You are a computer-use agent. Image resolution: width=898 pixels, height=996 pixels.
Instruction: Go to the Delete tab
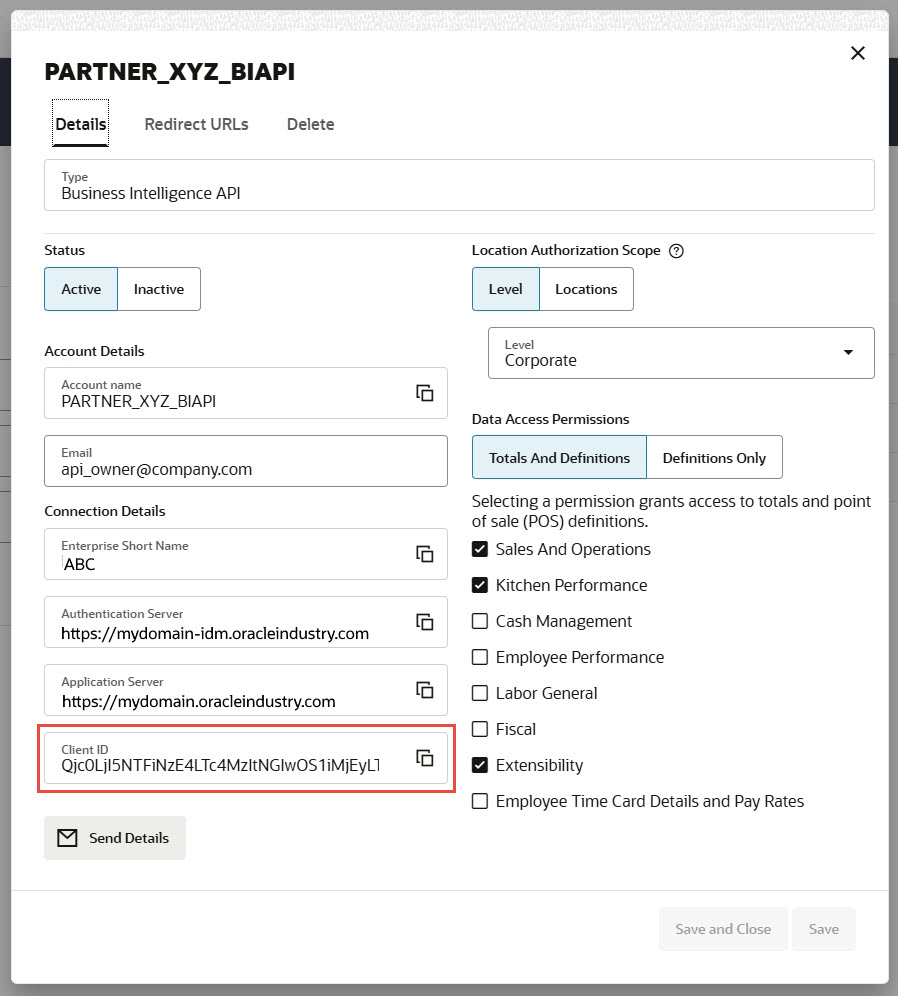(310, 124)
